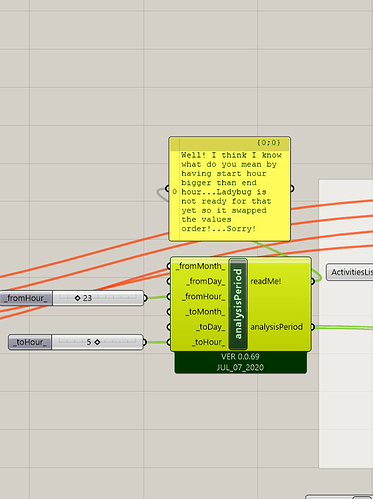Click the _fromHour_ slider handle at 23
373x499 pixels.
78,298
